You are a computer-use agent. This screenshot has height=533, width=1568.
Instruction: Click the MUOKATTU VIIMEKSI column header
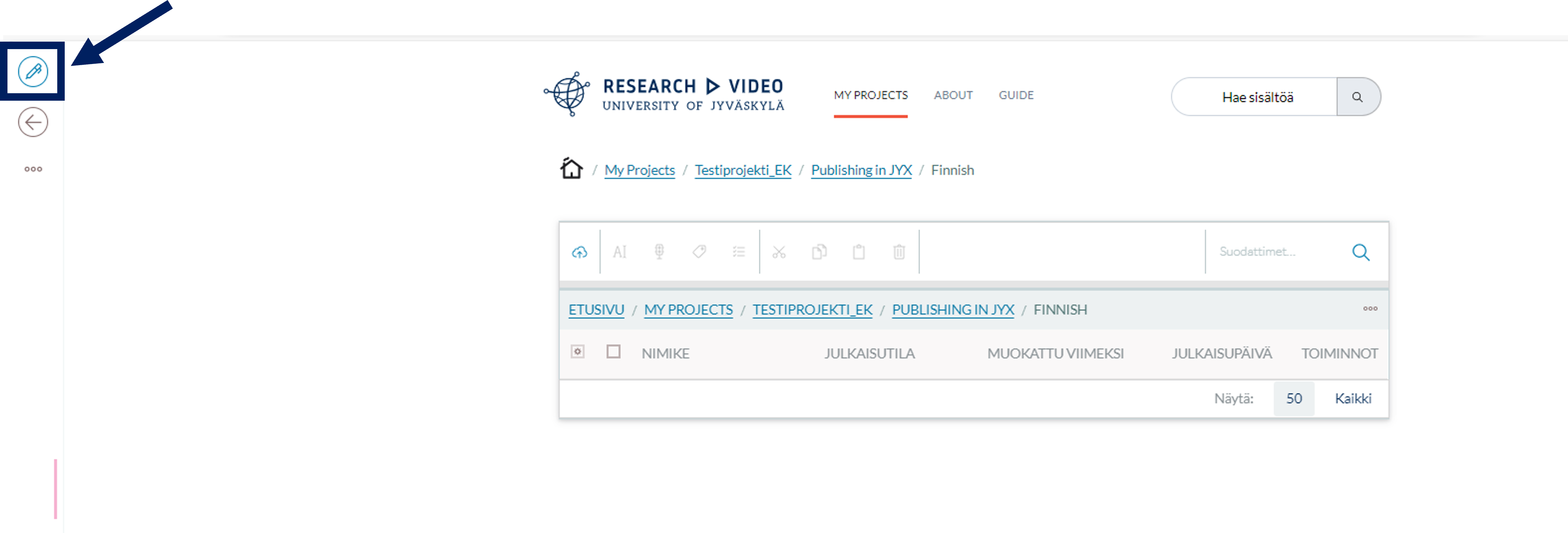point(1056,353)
